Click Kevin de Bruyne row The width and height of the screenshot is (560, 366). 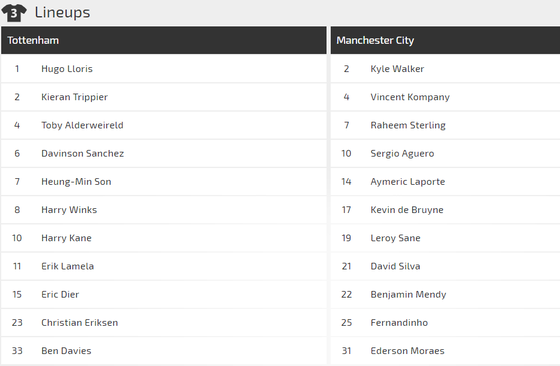445,210
